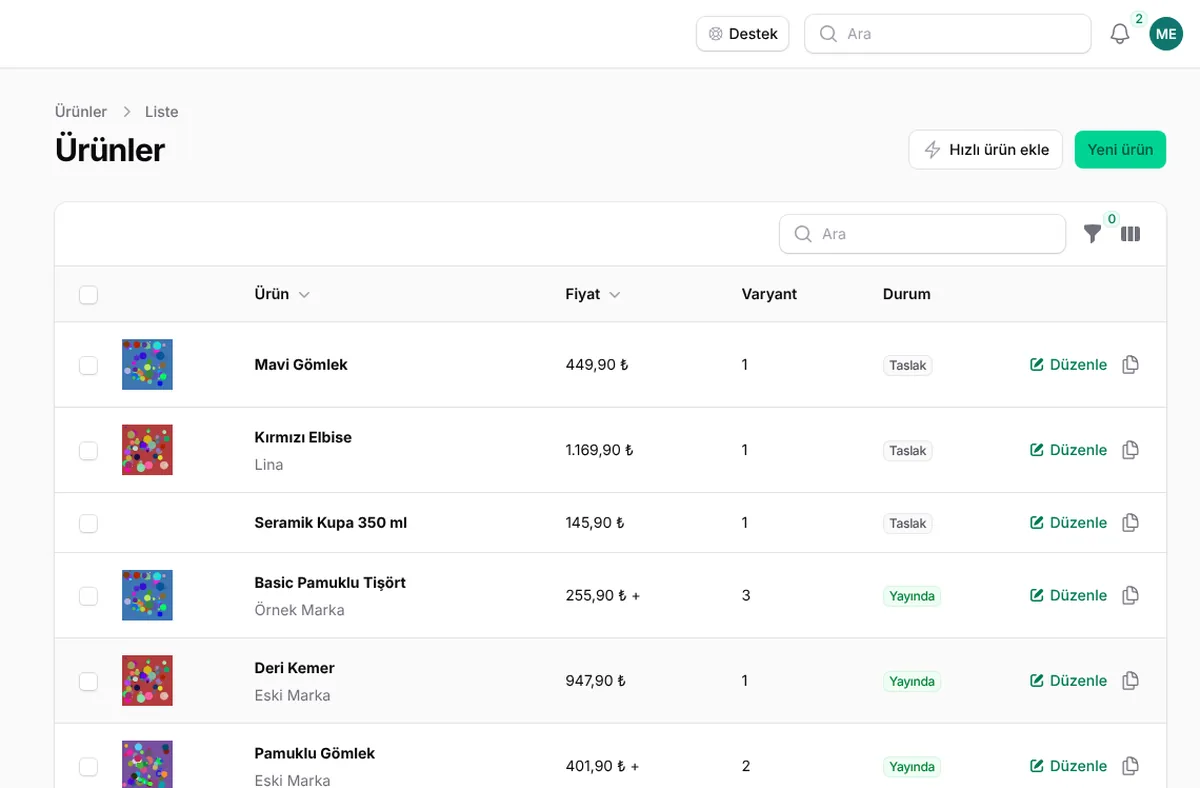Tick the Deri Kemer row checkbox
This screenshot has width=1200, height=788.
88,681
